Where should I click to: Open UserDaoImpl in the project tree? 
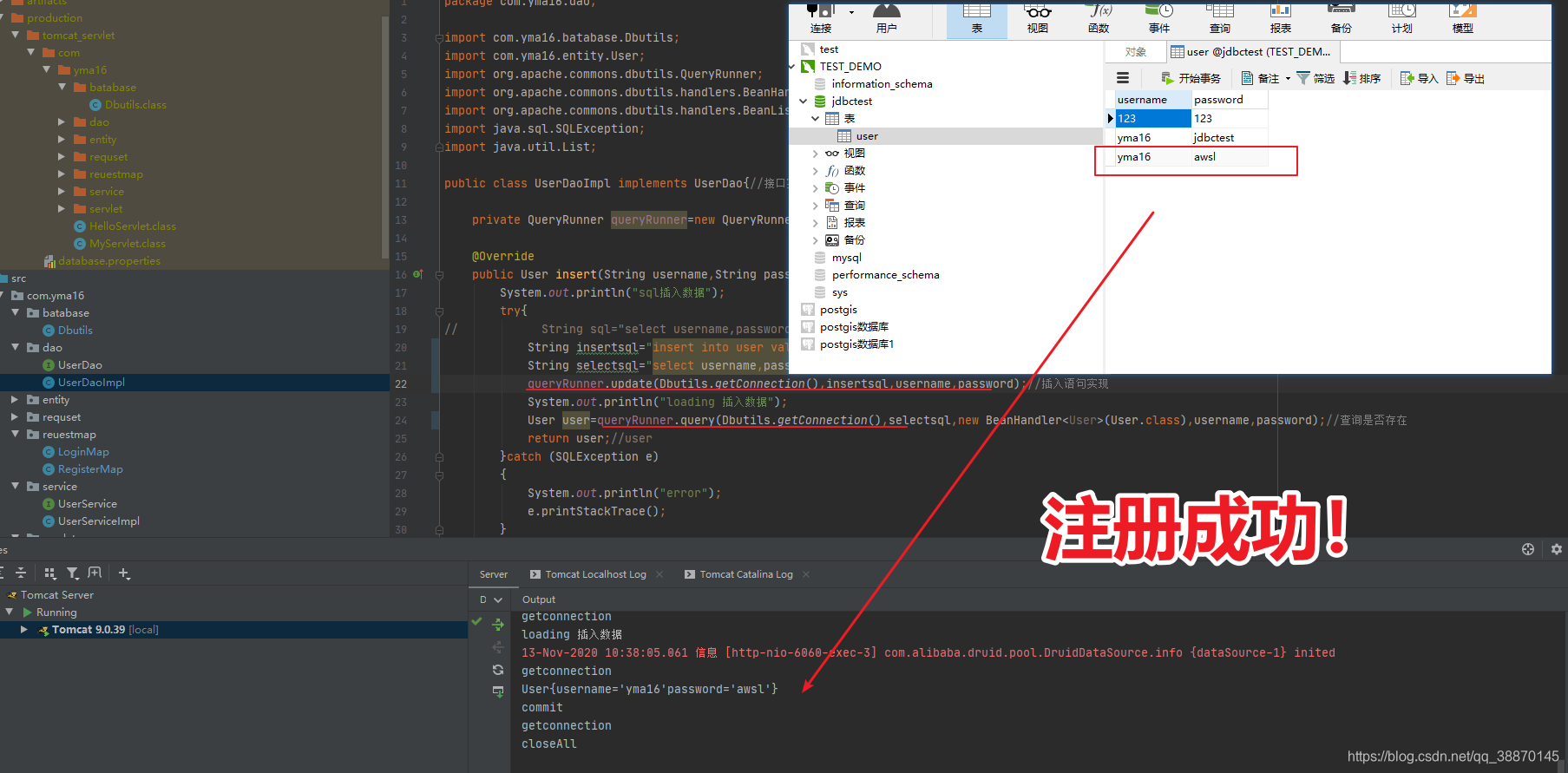[x=91, y=383]
